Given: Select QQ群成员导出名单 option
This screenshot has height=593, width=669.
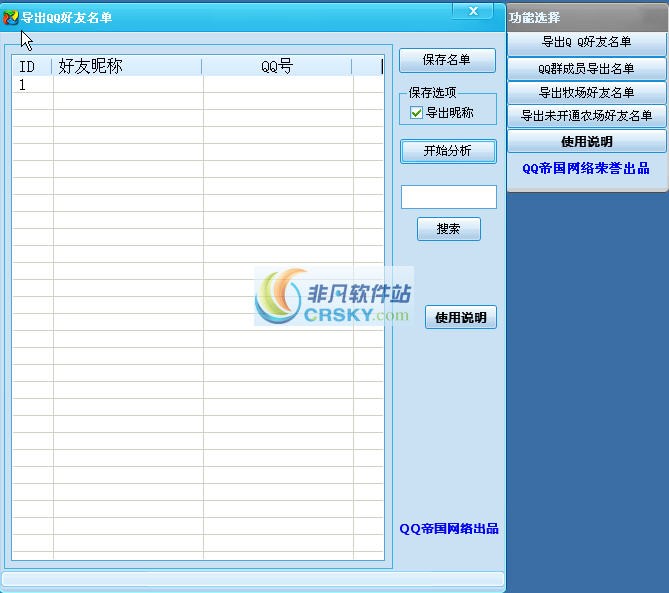Looking at the screenshot, I should pyautogui.click(x=587, y=68).
